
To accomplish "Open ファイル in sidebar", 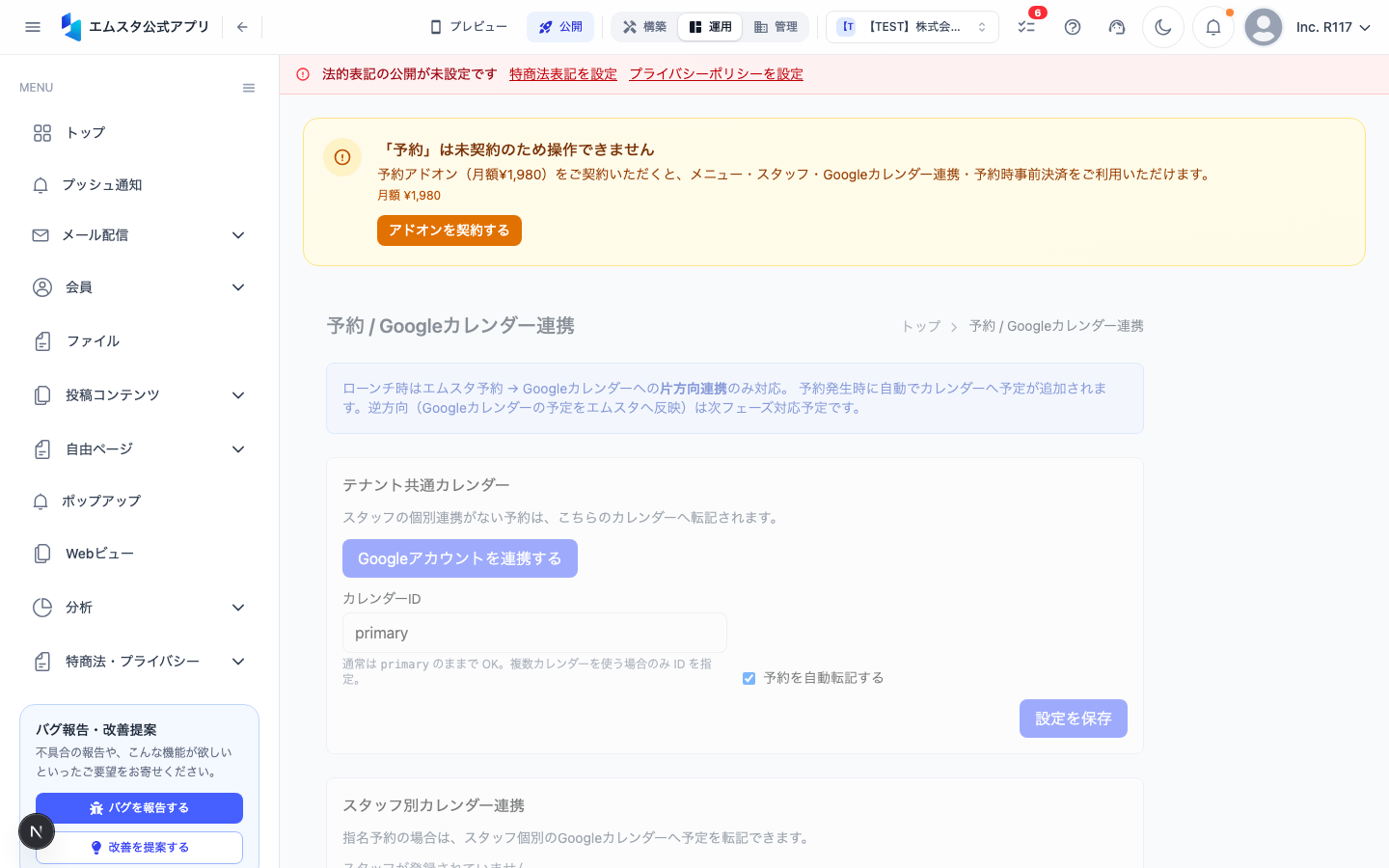I will 139,341.
